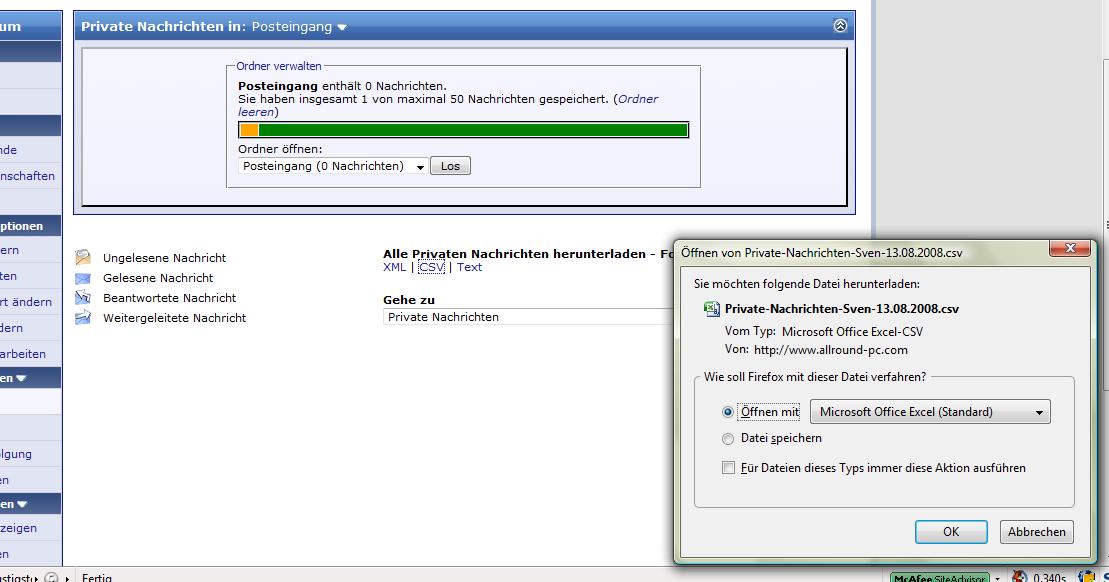Click the Ordner verwalten legend text
The image size is (1109, 582).
pos(279,66)
